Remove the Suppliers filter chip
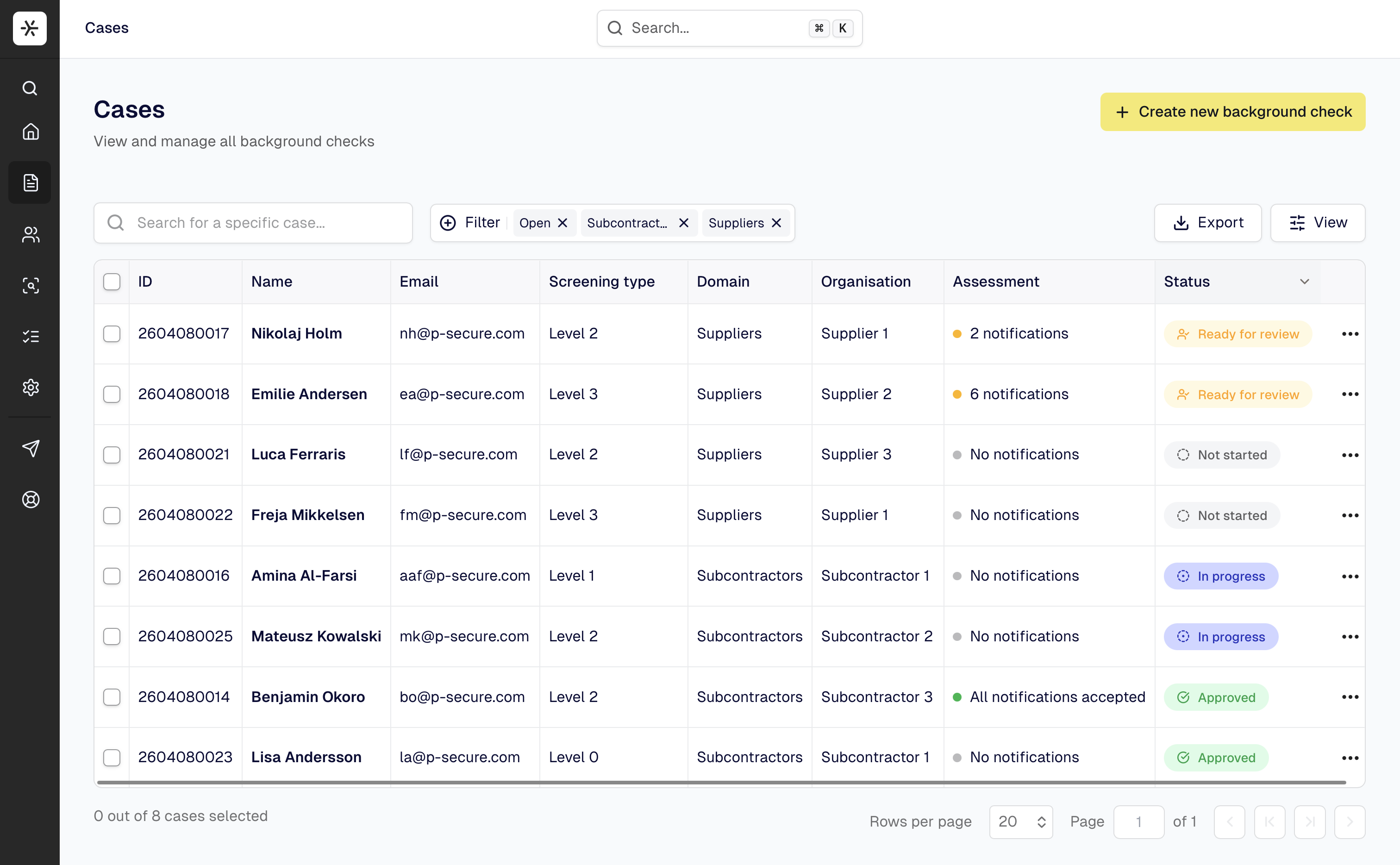The width and height of the screenshot is (1400, 865). coord(777,223)
